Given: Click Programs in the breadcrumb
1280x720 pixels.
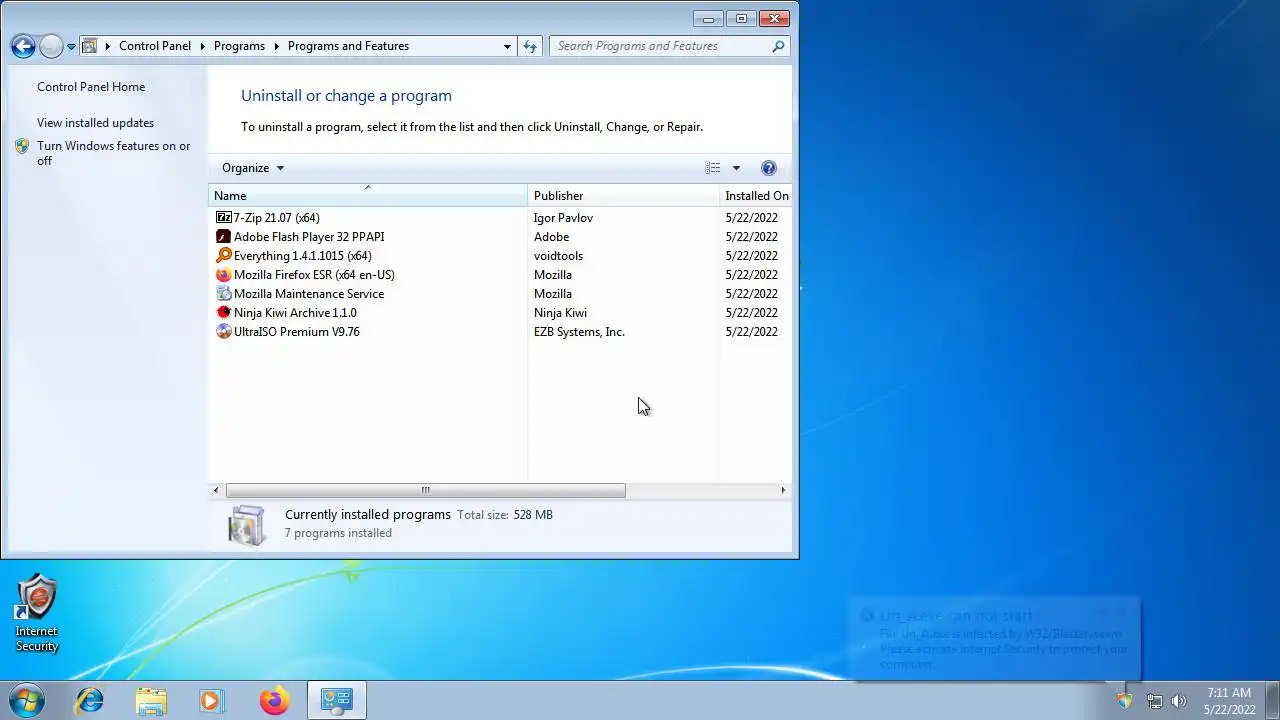Looking at the screenshot, I should tap(239, 46).
